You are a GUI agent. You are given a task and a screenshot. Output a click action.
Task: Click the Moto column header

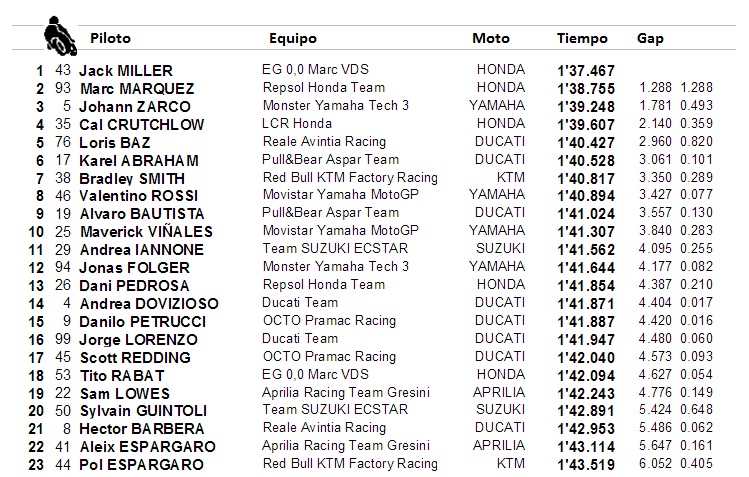pos(491,38)
